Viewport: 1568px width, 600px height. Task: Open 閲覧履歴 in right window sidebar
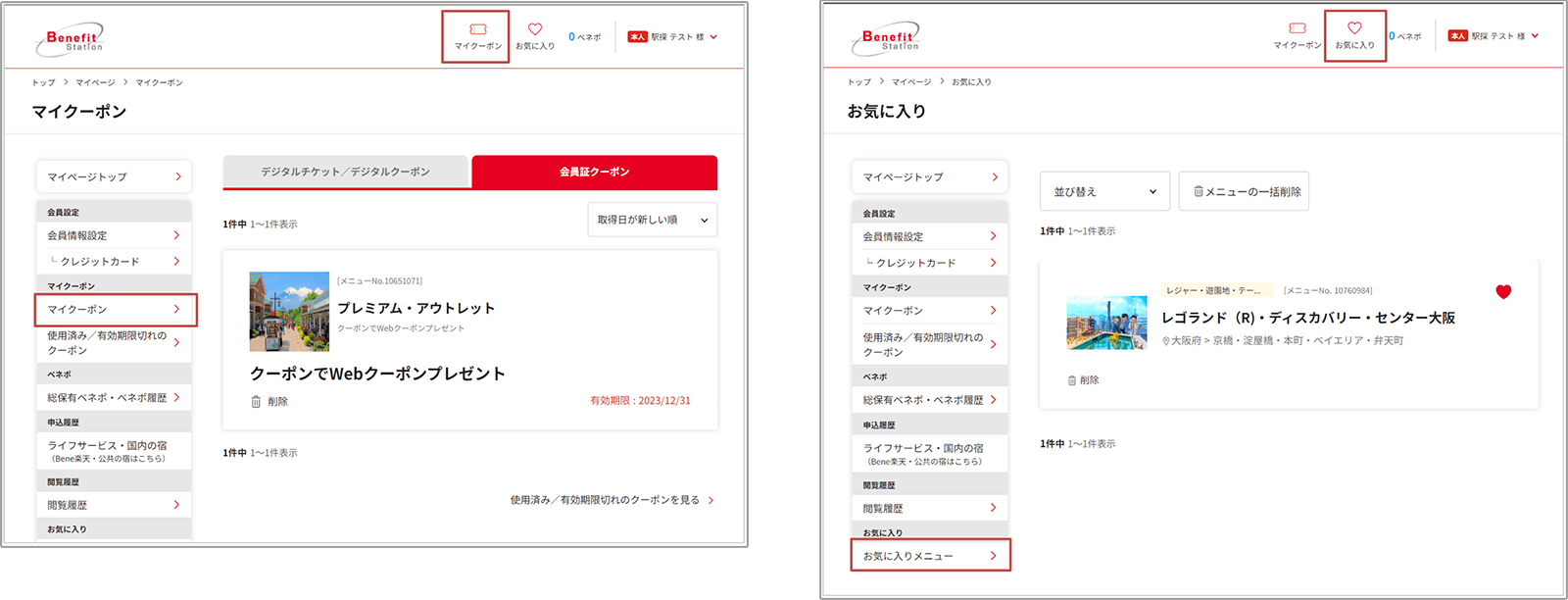tap(930, 508)
